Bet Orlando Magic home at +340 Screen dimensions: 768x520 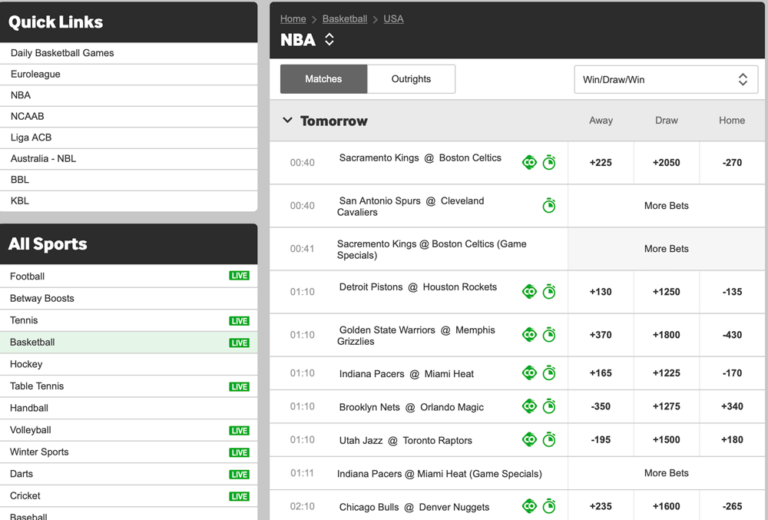pos(732,406)
